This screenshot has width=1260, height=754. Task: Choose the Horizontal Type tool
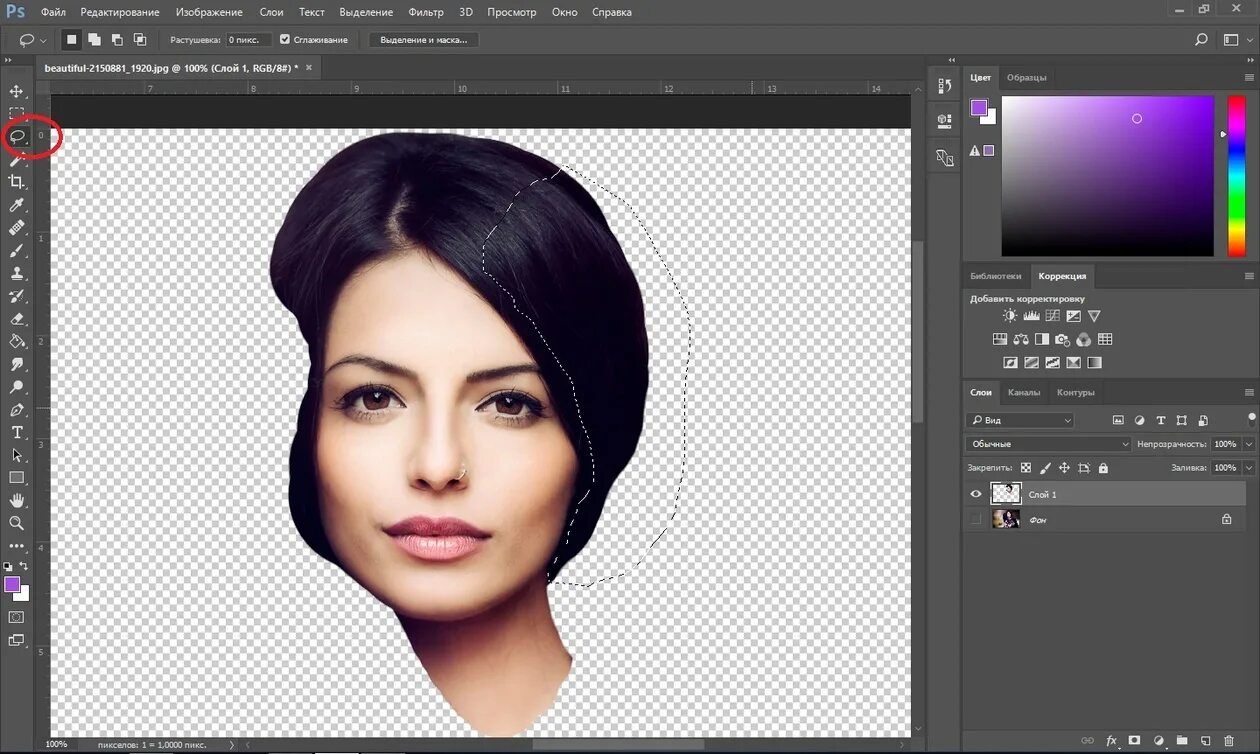click(x=17, y=432)
